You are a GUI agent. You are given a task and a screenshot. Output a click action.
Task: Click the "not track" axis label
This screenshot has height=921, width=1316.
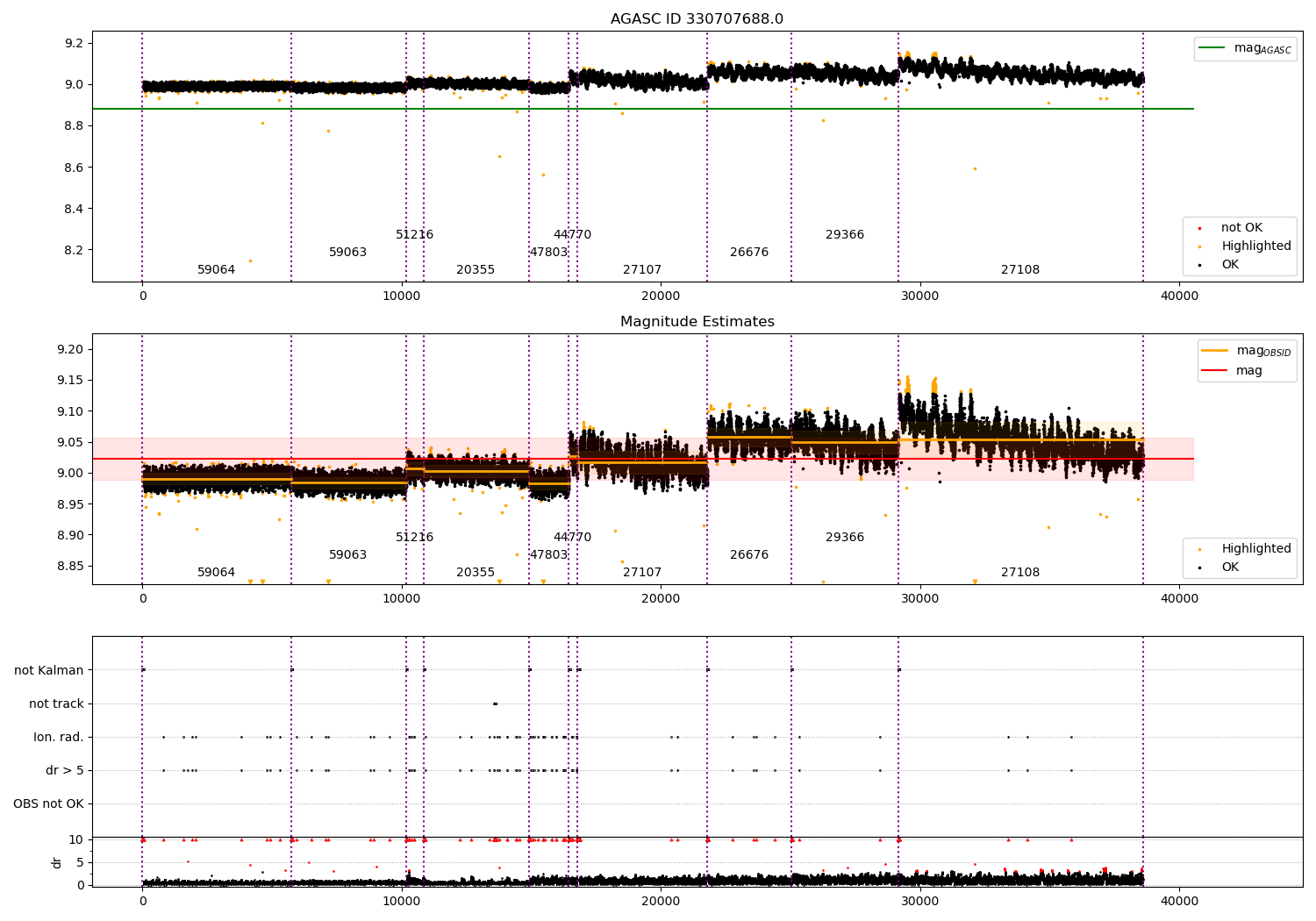(56, 704)
